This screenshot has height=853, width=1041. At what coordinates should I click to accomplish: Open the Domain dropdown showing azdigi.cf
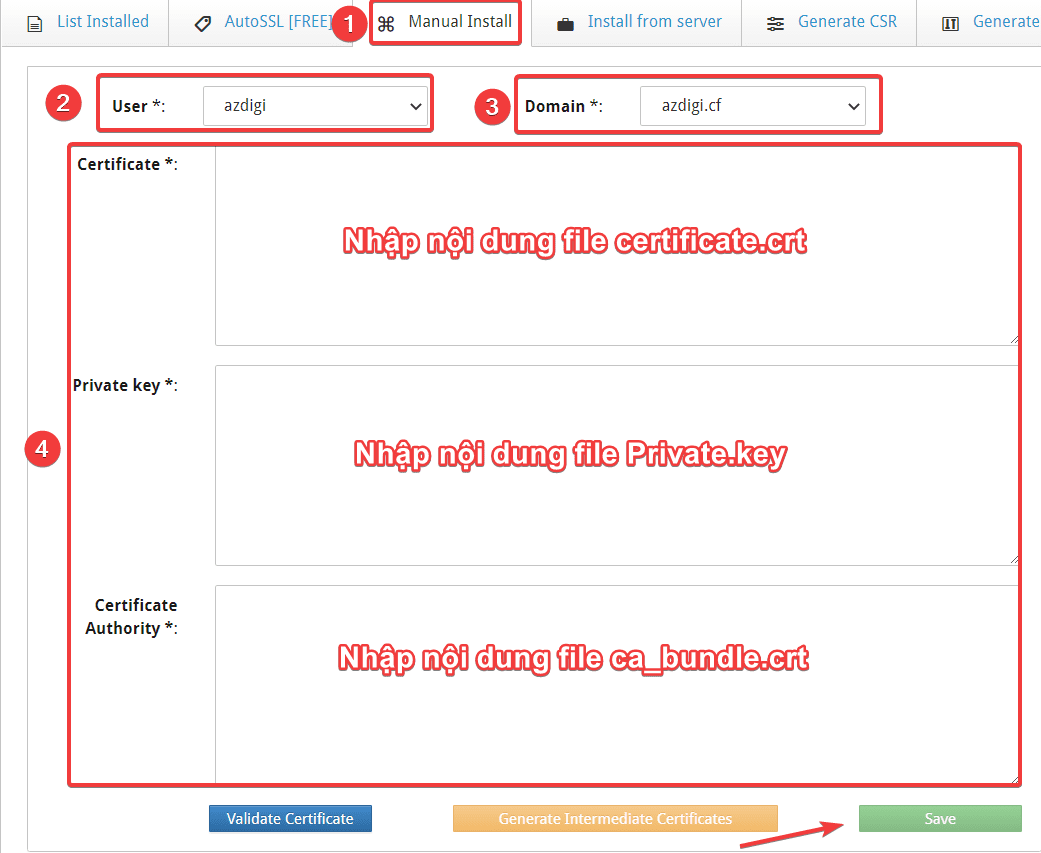click(x=753, y=105)
